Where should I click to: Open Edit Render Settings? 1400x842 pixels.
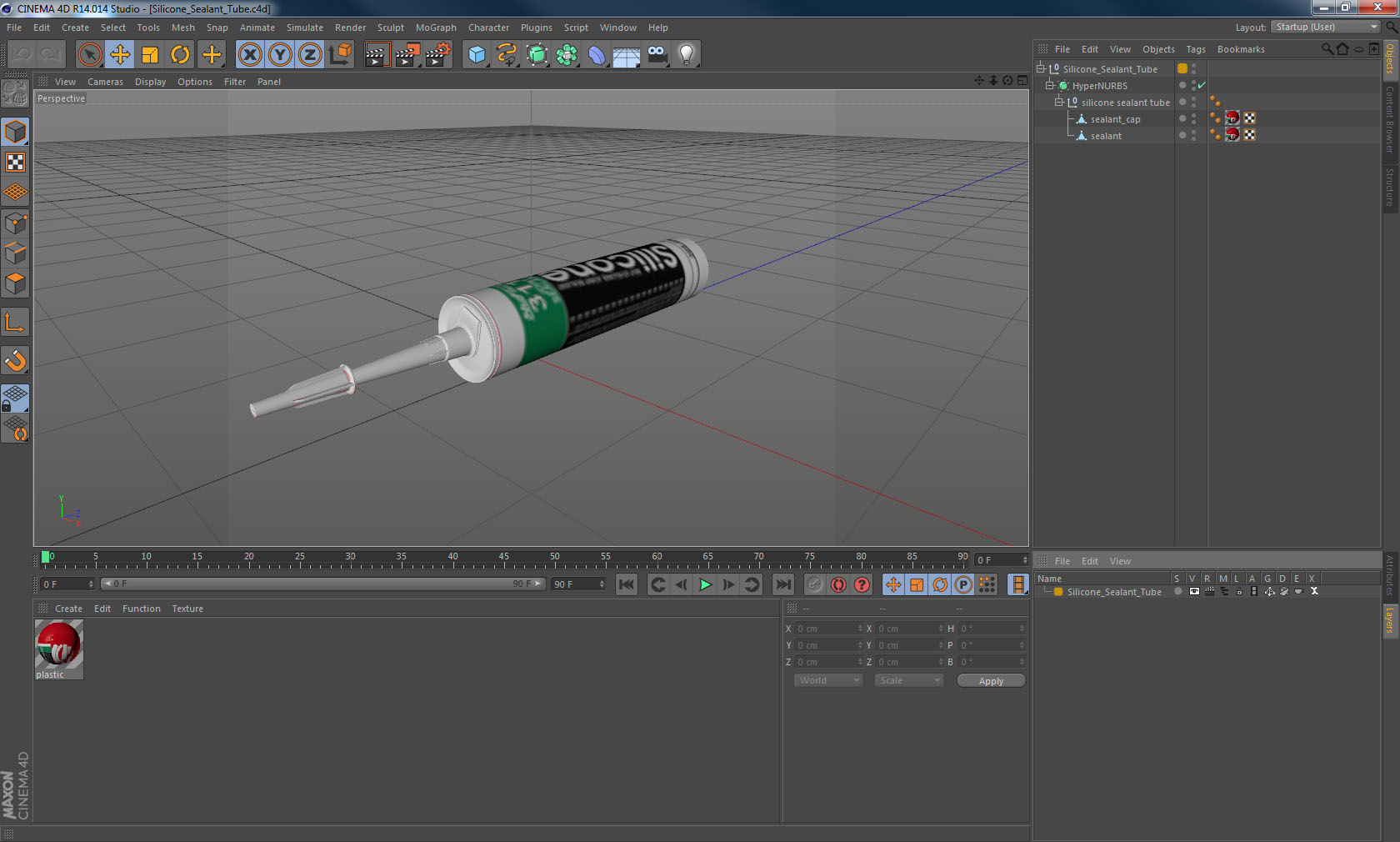coord(437,55)
